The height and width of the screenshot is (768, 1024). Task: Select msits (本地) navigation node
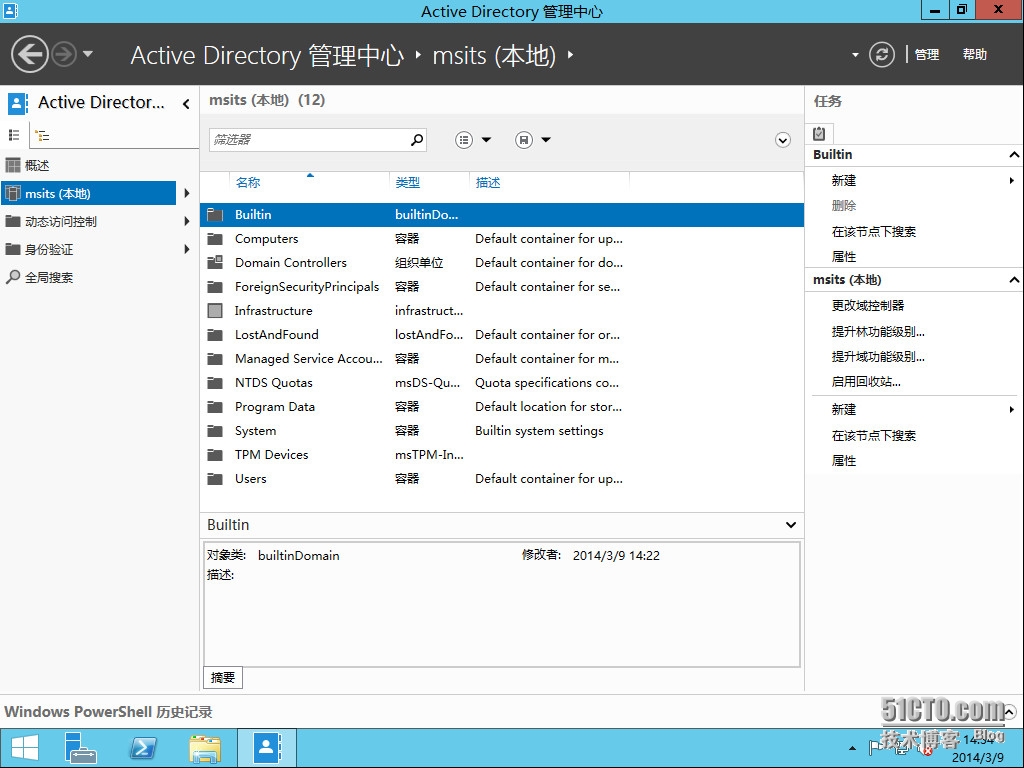coord(89,193)
